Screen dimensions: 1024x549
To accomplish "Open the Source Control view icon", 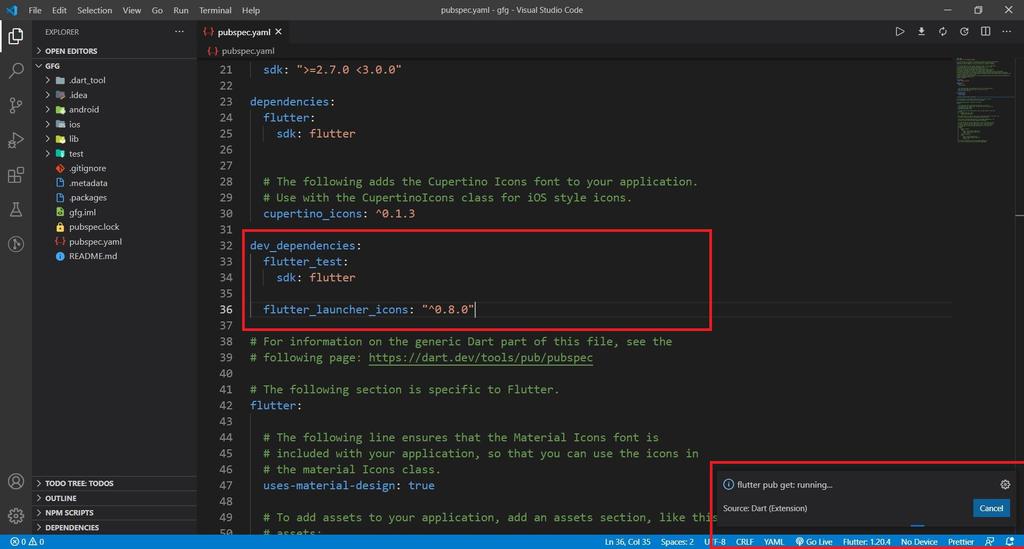I will (16, 105).
